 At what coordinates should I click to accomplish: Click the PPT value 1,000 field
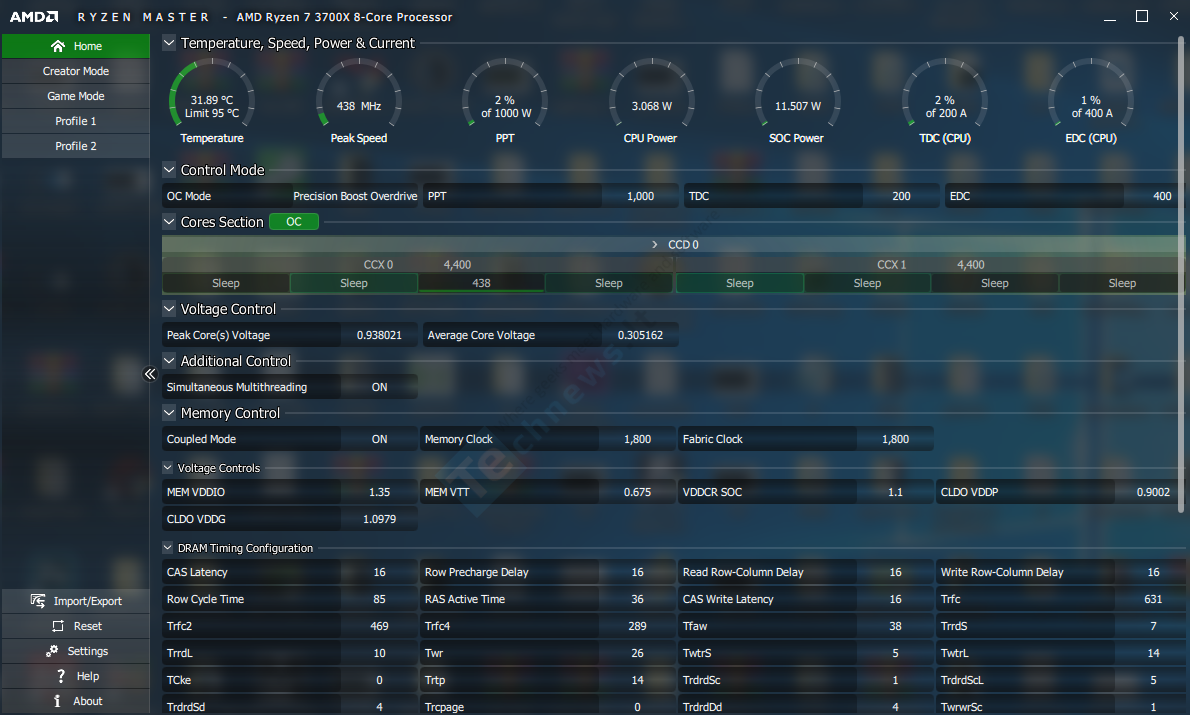point(640,196)
